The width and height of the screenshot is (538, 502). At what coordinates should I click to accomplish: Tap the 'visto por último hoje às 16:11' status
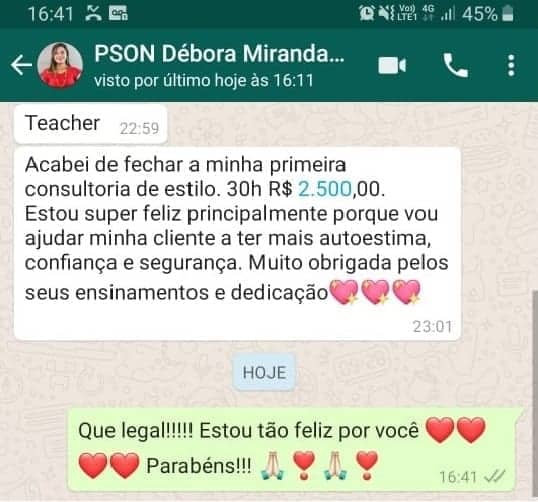[204, 81]
